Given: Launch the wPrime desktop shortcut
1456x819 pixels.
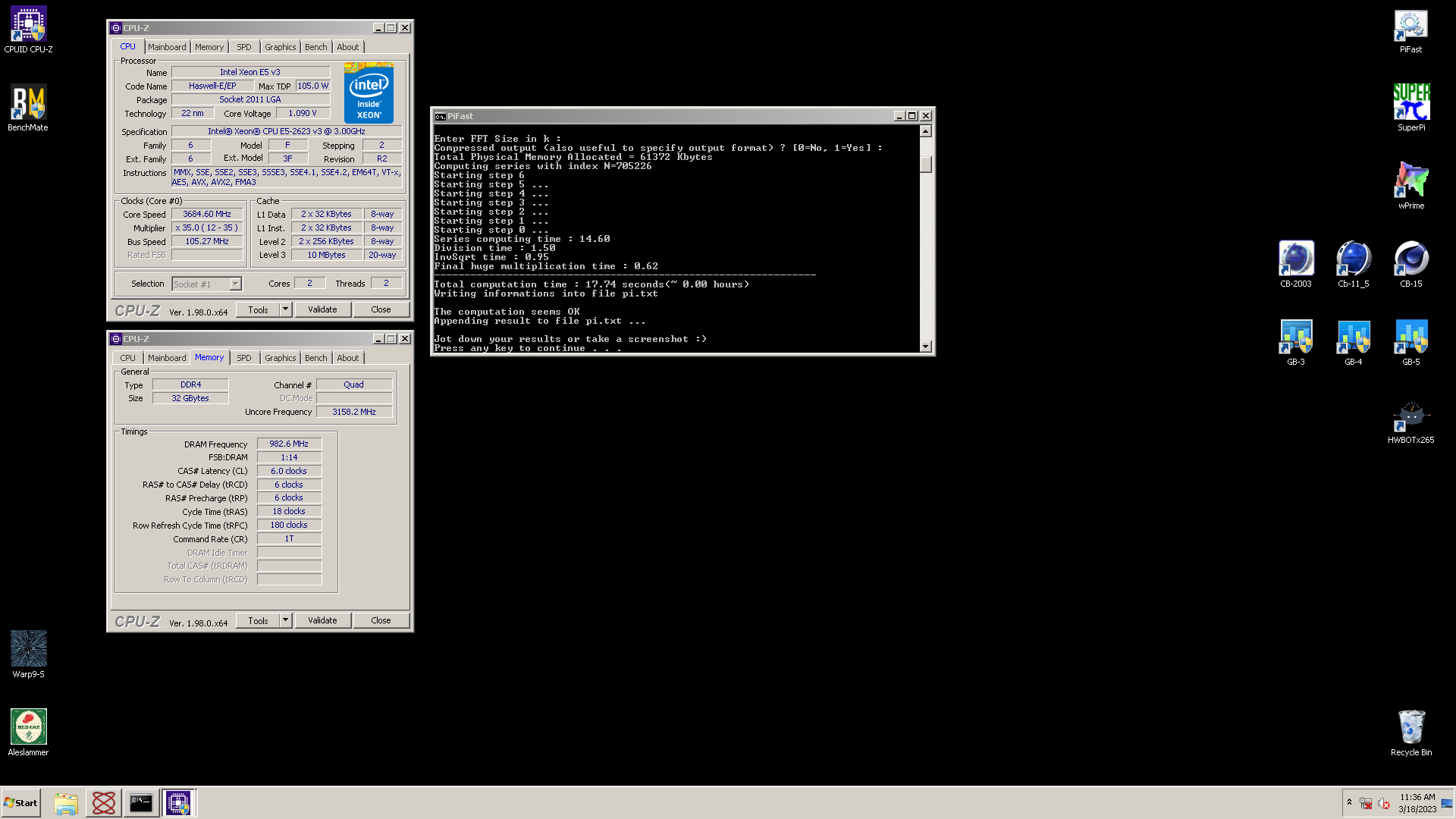Looking at the screenshot, I should pyautogui.click(x=1410, y=186).
